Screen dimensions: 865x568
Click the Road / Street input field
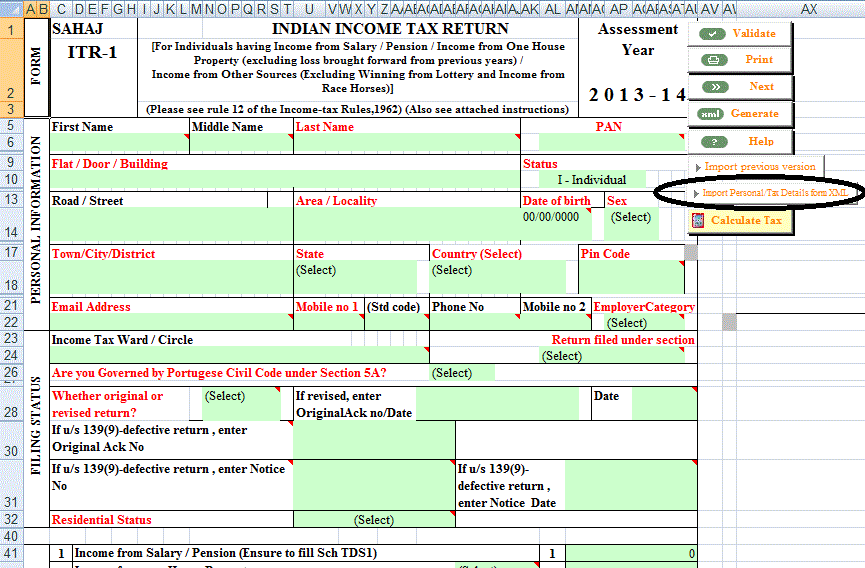pyautogui.click(x=172, y=224)
